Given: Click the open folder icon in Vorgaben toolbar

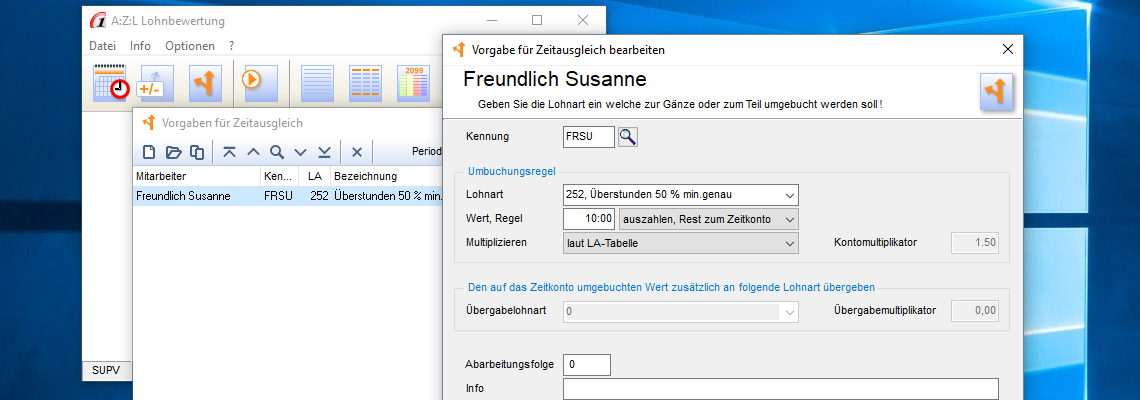Looking at the screenshot, I should click(173, 152).
